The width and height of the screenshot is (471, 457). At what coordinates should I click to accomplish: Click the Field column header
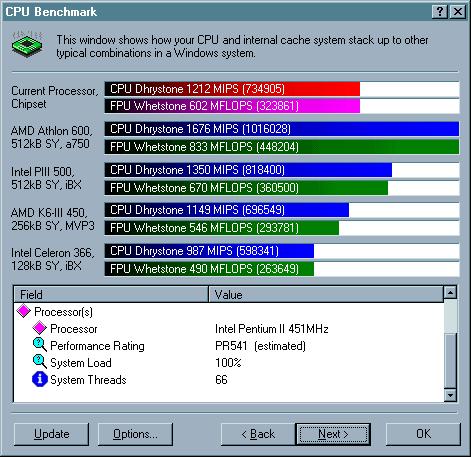111,294
